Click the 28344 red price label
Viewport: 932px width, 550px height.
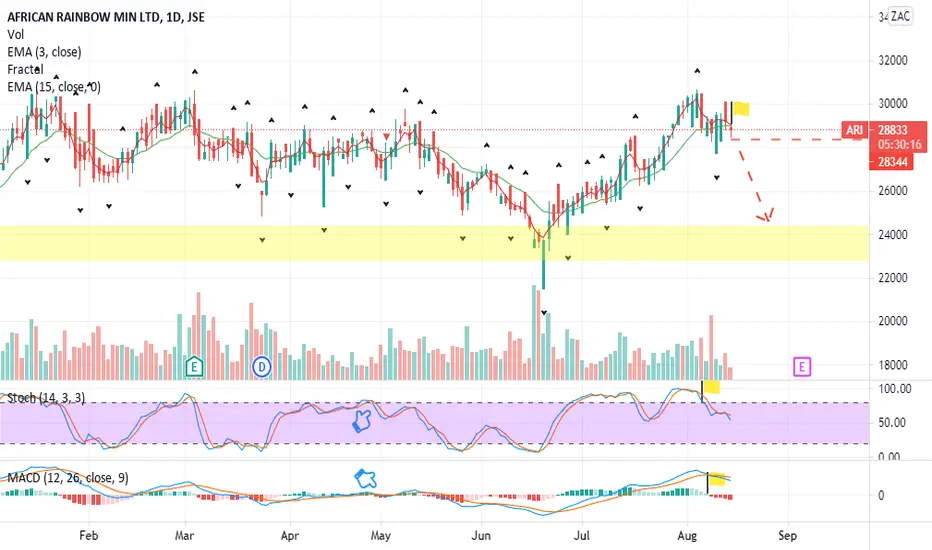(x=893, y=162)
